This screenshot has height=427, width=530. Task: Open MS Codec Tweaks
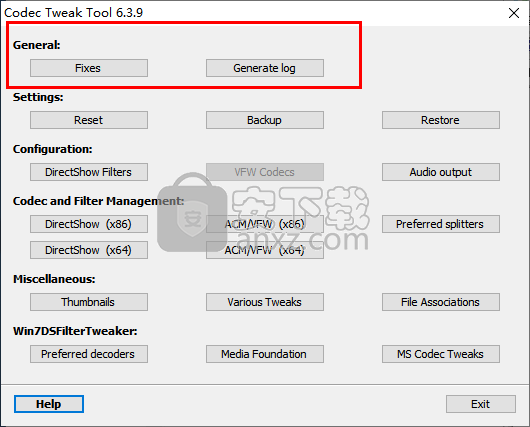(441, 354)
